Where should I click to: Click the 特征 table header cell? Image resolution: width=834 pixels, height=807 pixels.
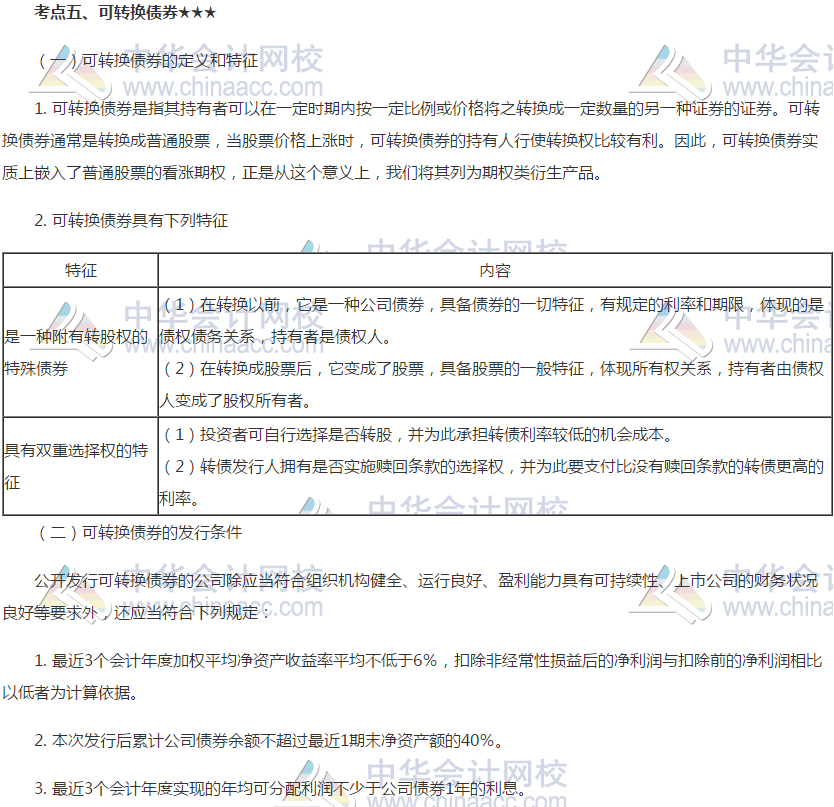[81, 270]
